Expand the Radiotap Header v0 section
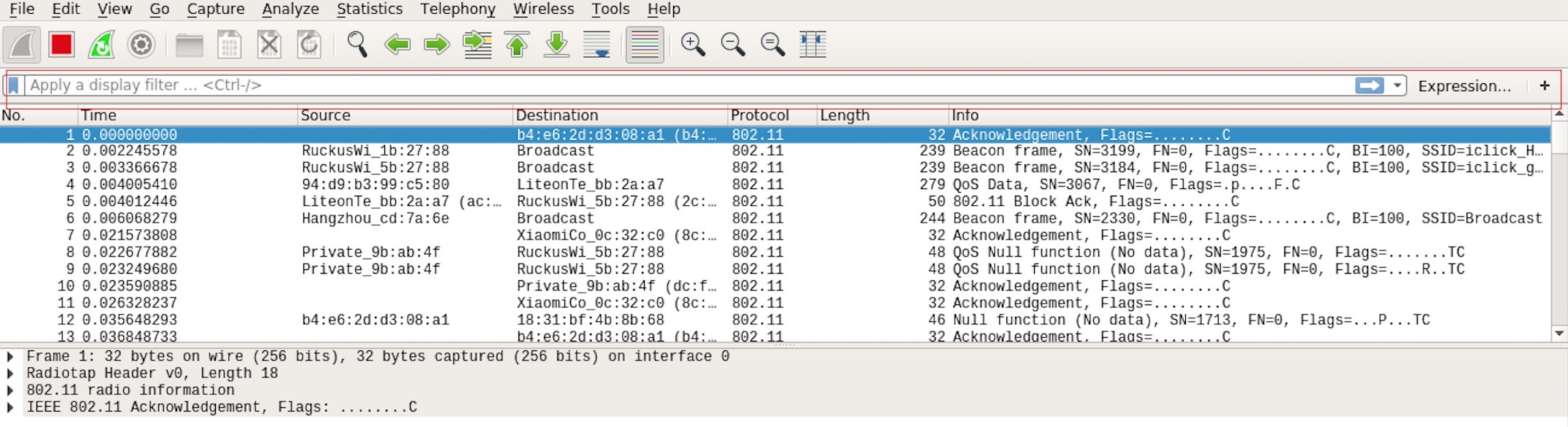 (x=10, y=374)
